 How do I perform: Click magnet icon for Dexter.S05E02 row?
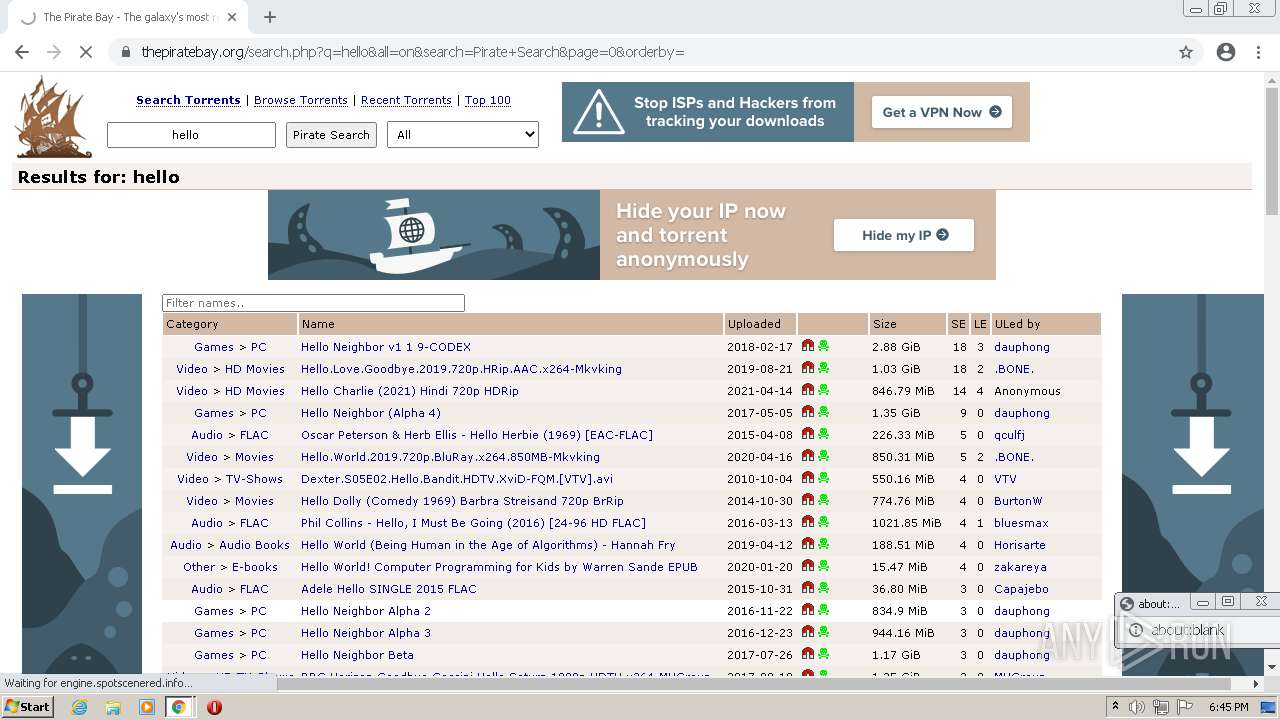tap(808, 478)
